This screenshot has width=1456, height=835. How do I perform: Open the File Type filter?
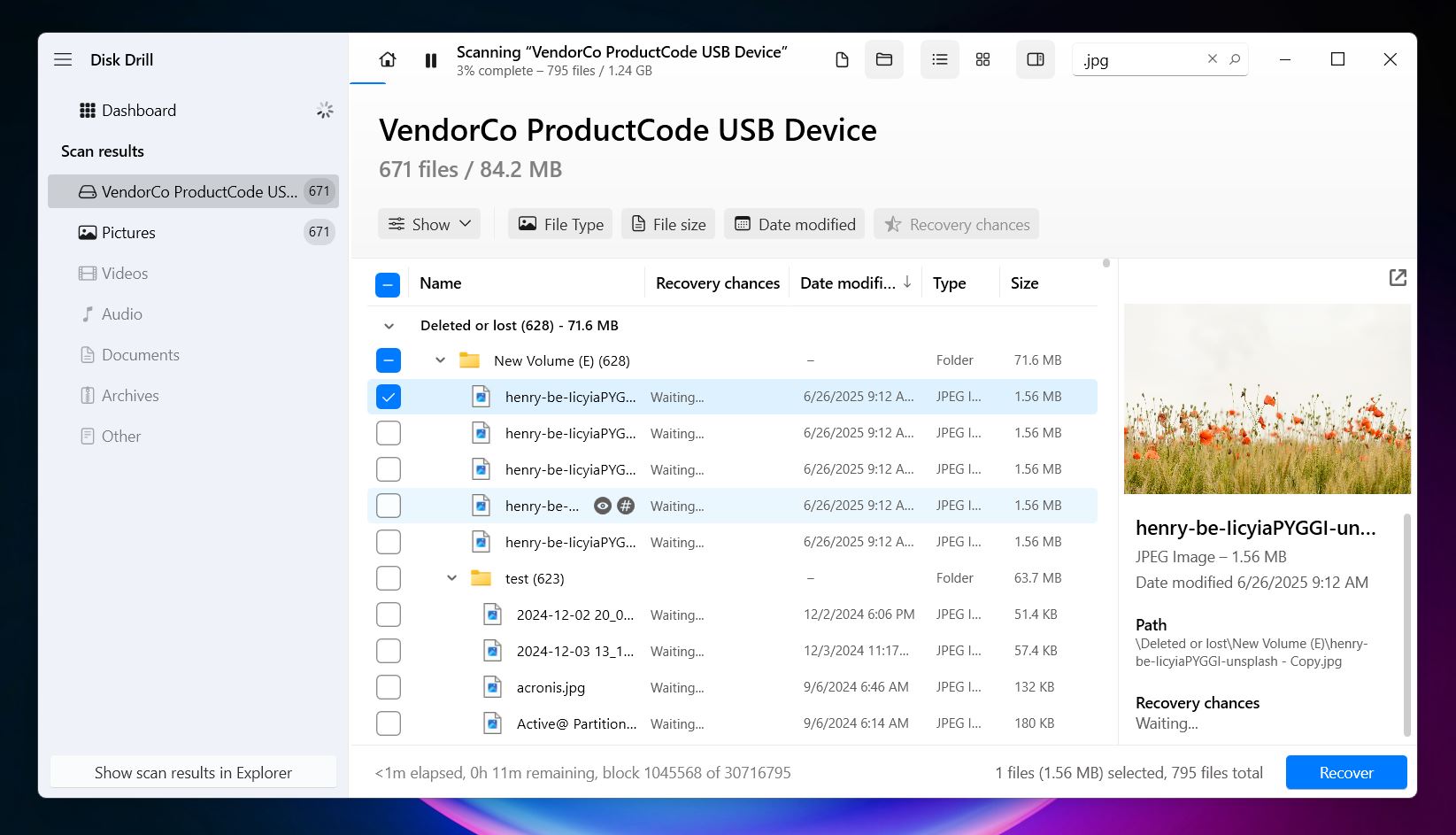coord(560,224)
